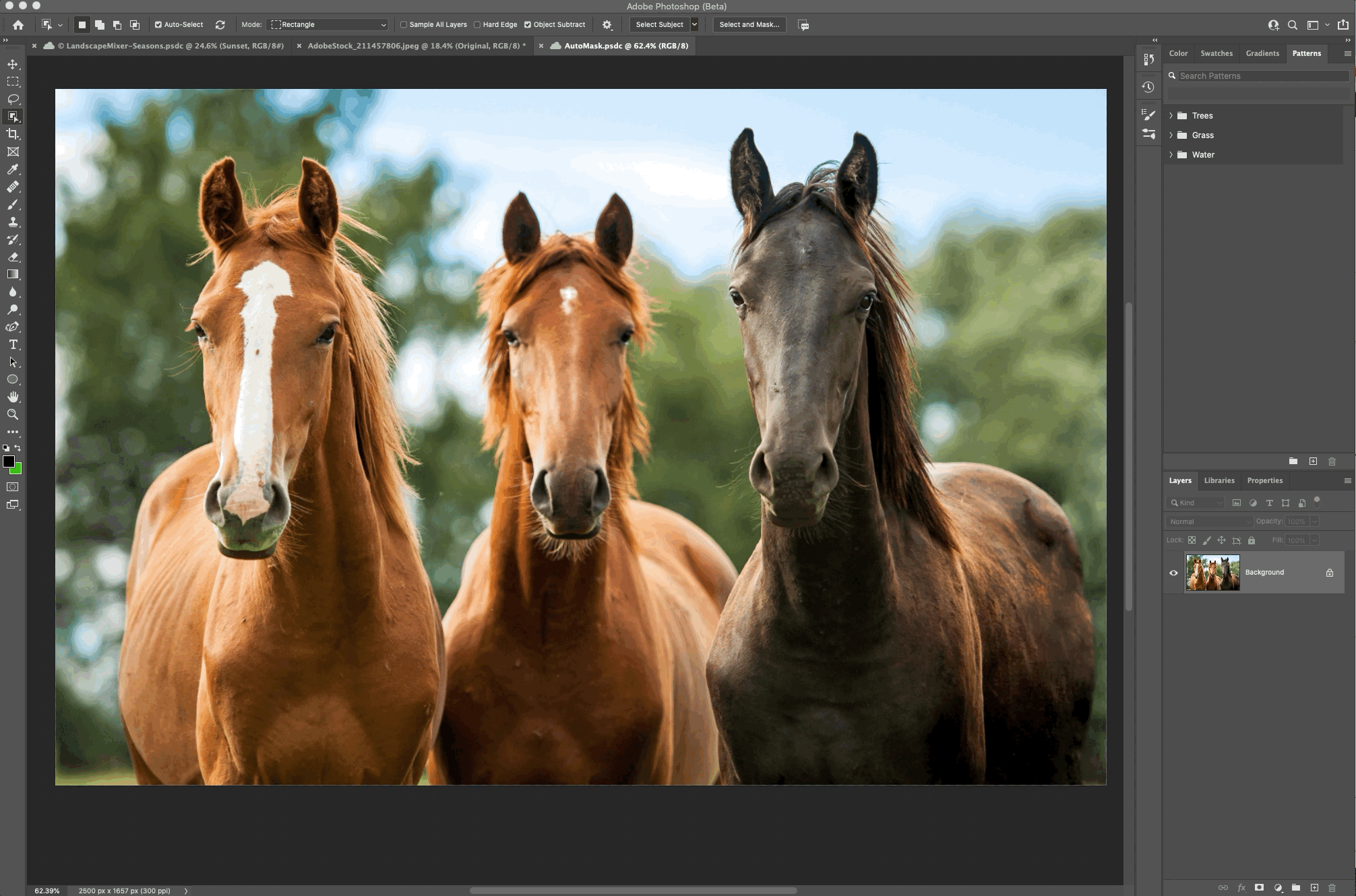
Task: Expand the Trees pattern group
Action: [x=1171, y=115]
